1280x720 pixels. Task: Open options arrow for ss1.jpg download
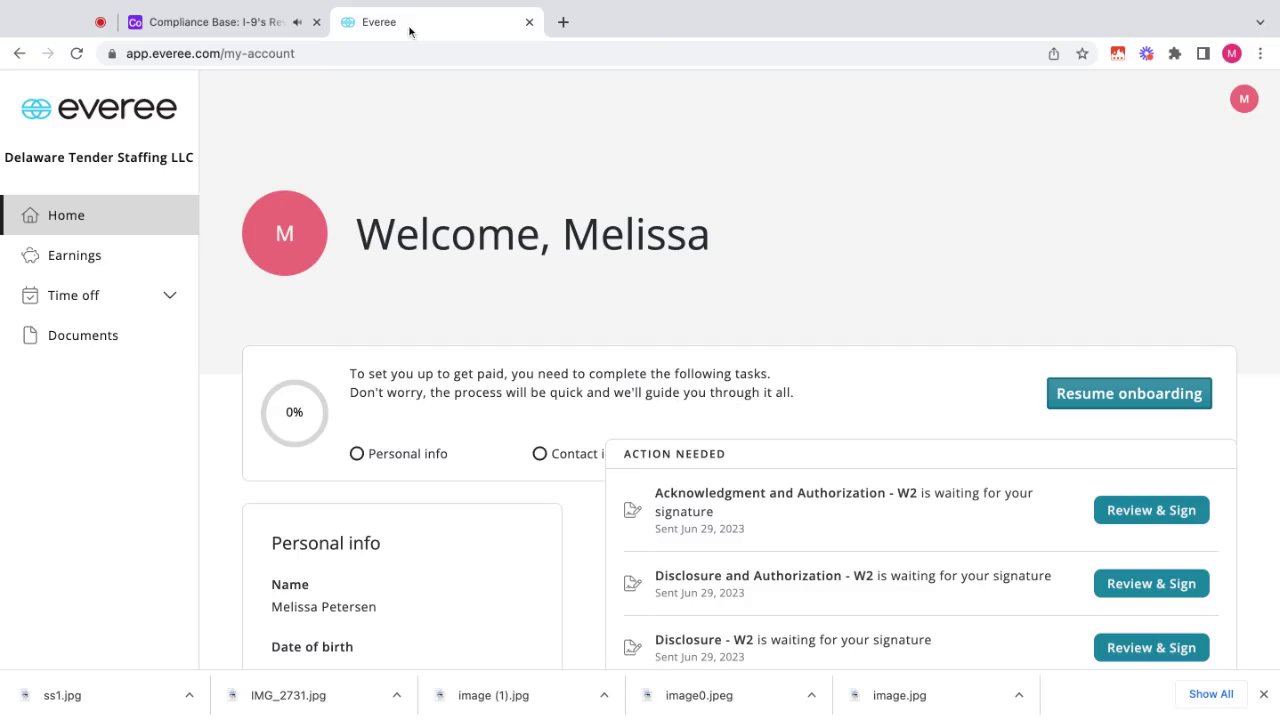pos(189,695)
